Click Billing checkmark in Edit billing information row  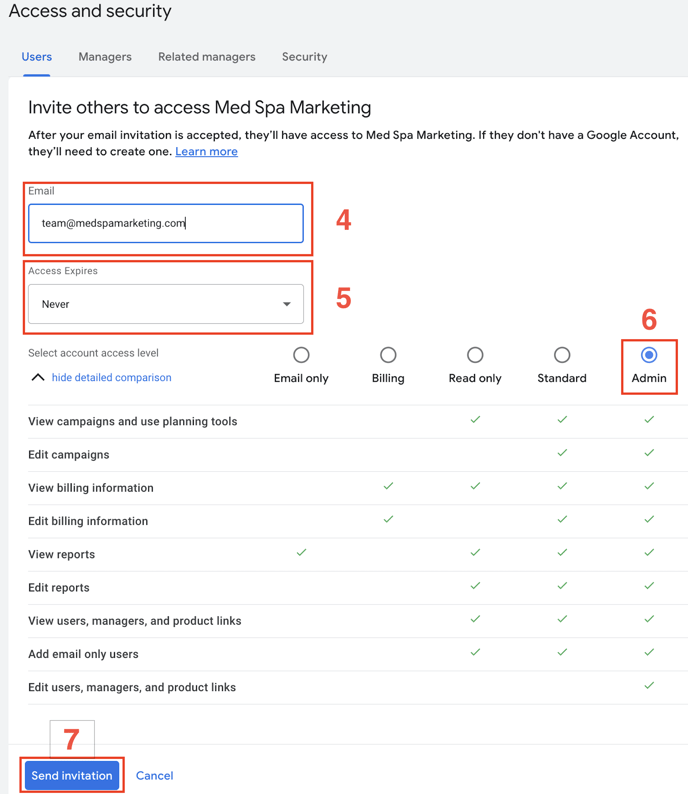tap(388, 520)
